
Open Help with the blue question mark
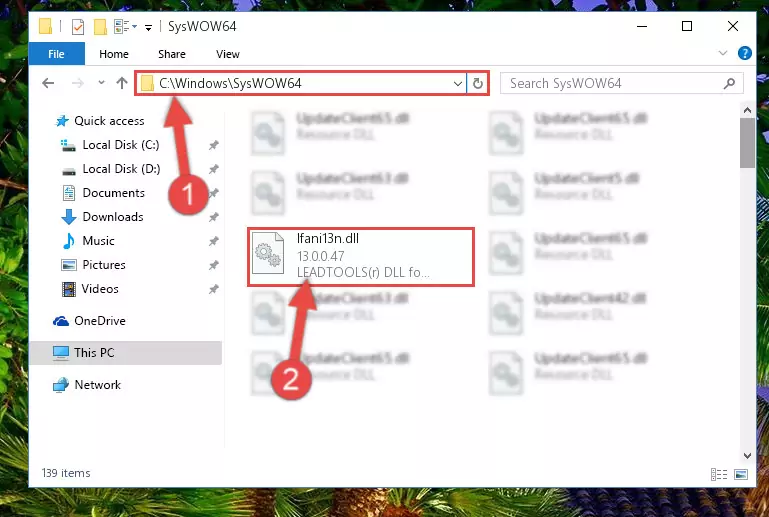click(744, 53)
